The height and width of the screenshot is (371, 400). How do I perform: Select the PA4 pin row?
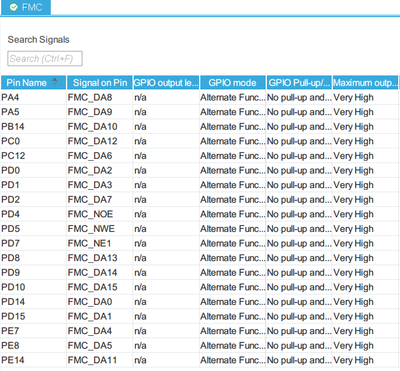199,97
